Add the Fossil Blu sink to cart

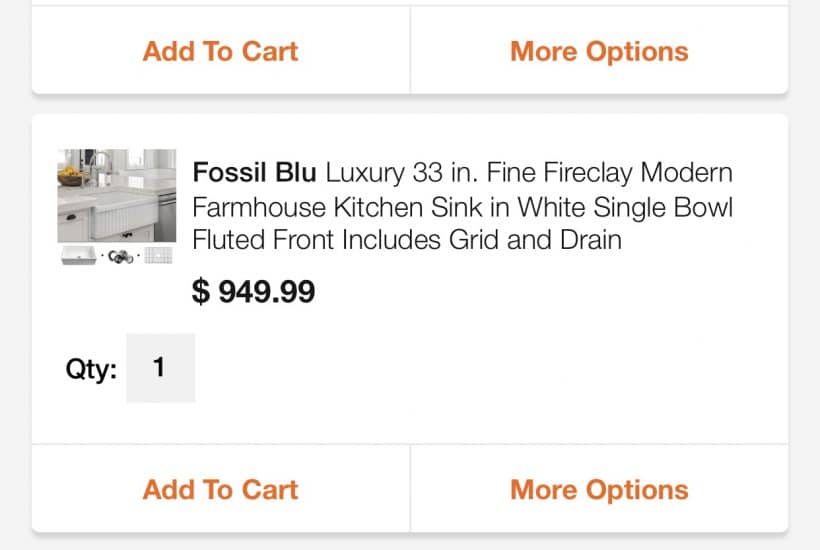point(220,489)
